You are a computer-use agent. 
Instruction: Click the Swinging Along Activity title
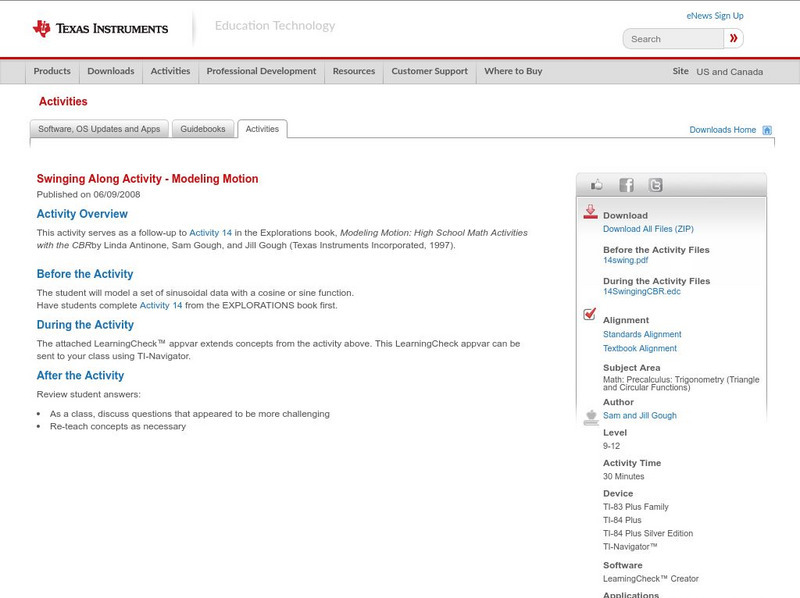147,179
